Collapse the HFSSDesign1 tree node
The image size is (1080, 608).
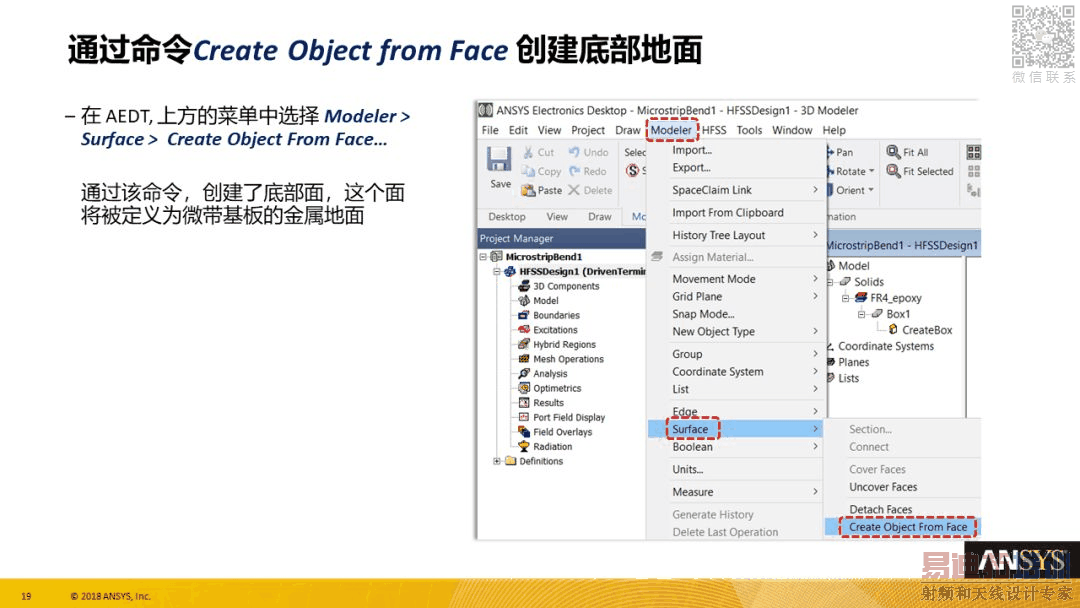(x=497, y=271)
